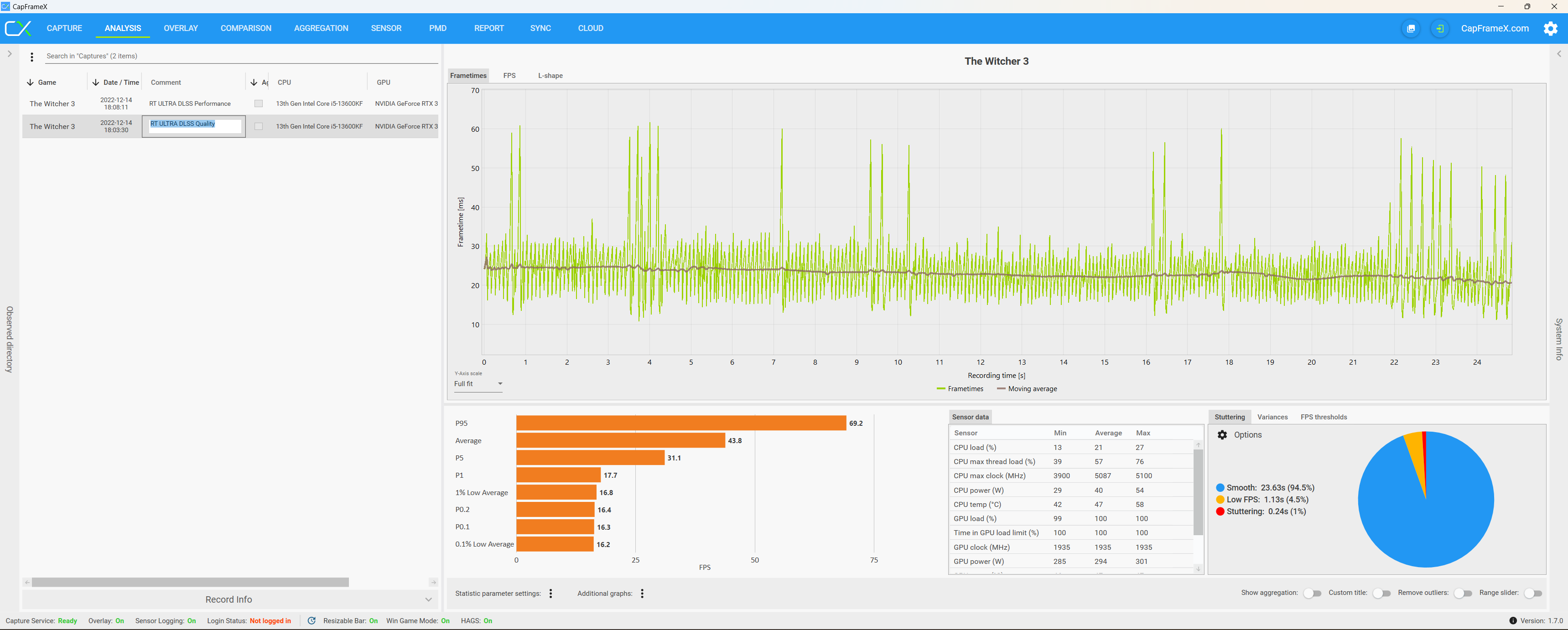Open Additional graphs three-dot menu
Viewport: 1568px width, 630px height.
pos(642,594)
